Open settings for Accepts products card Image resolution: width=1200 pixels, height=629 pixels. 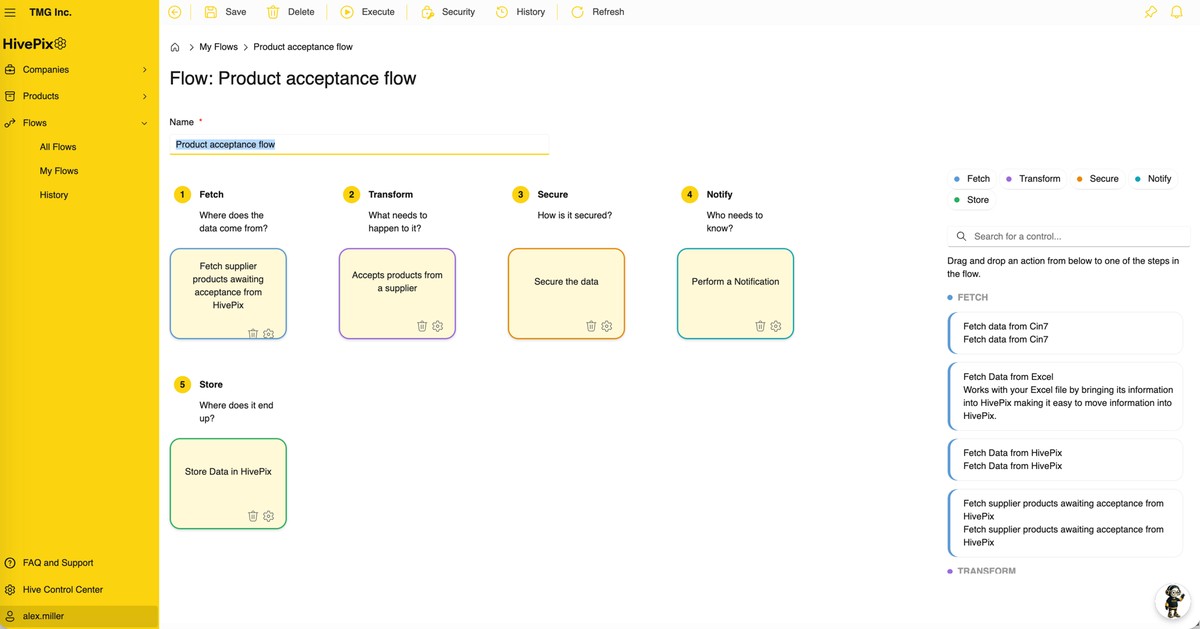tap(438, 326)
